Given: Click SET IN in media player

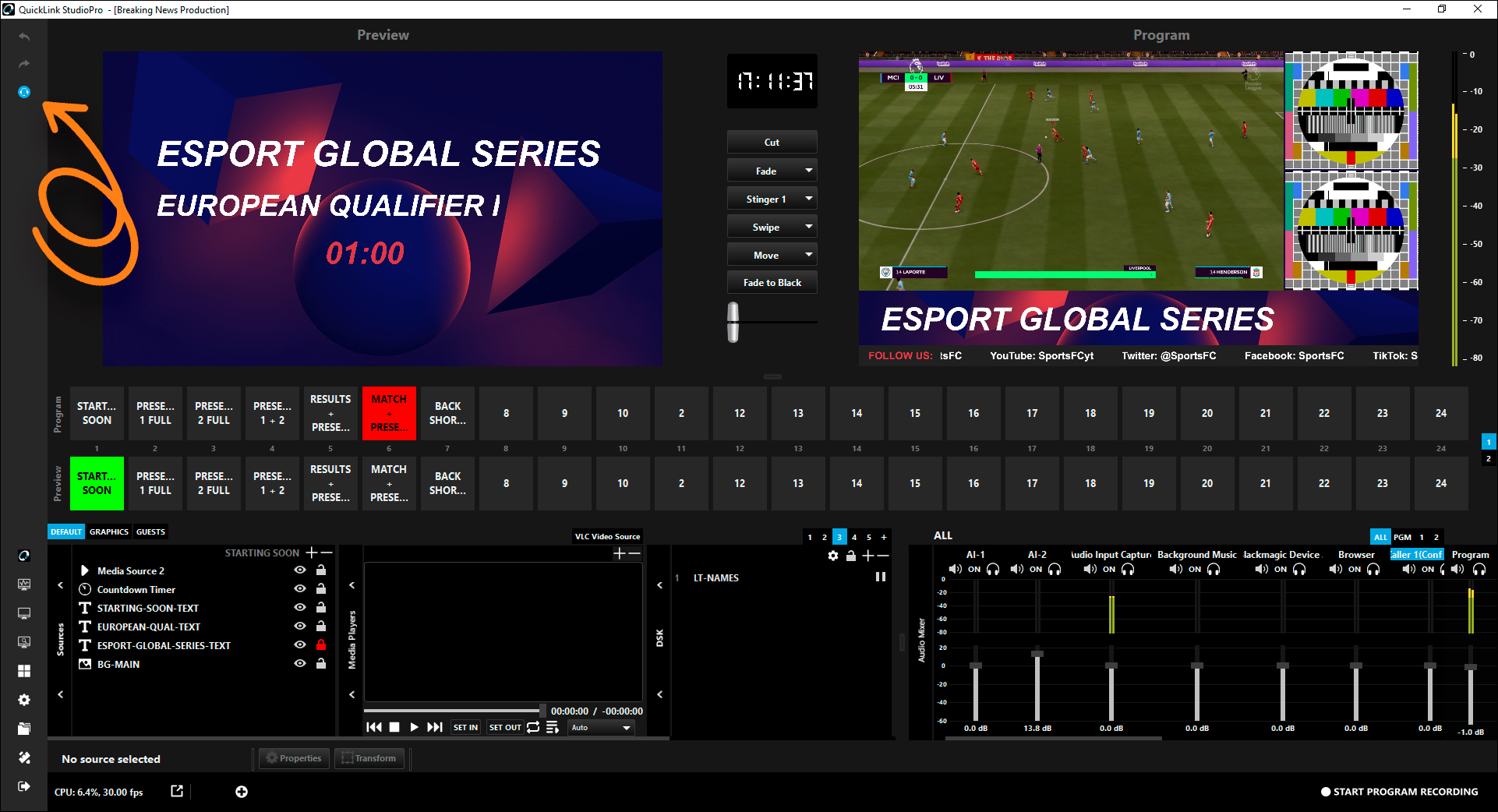Looking at the screenshot, I should pos(465,728).
